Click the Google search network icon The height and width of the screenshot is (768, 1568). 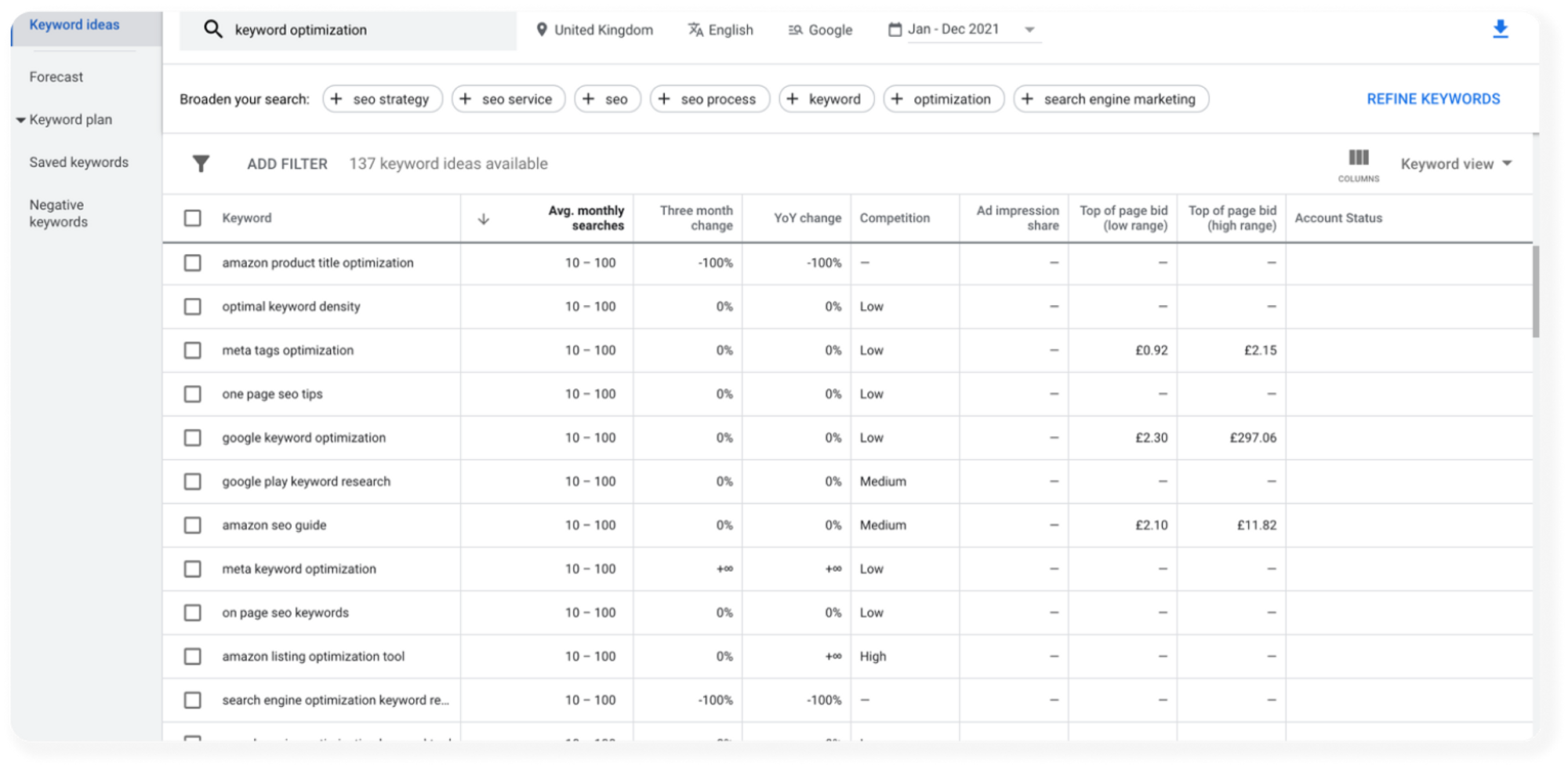pos(795,30)
